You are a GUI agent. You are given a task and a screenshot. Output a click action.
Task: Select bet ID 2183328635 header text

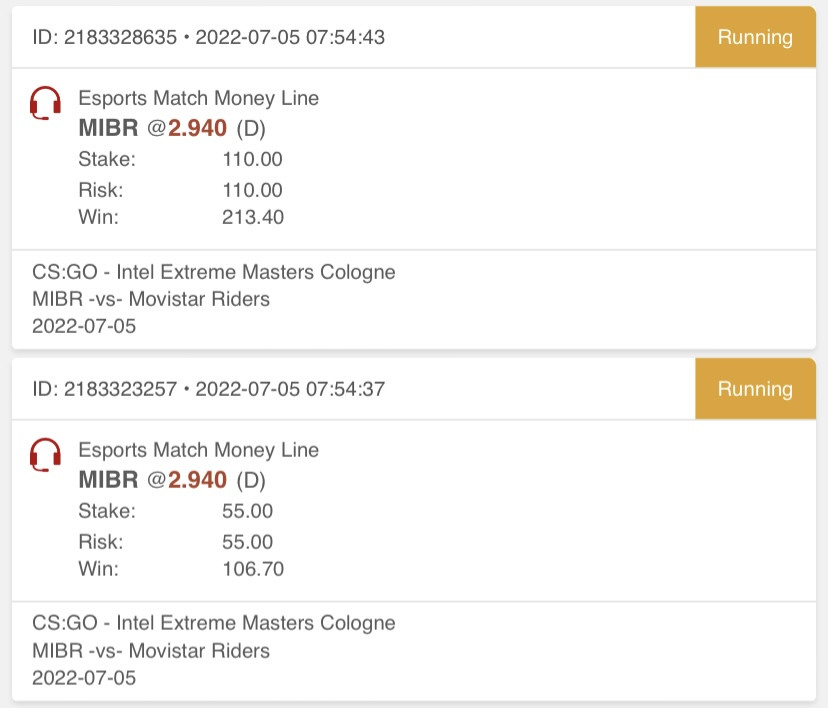tap(209, 37)
